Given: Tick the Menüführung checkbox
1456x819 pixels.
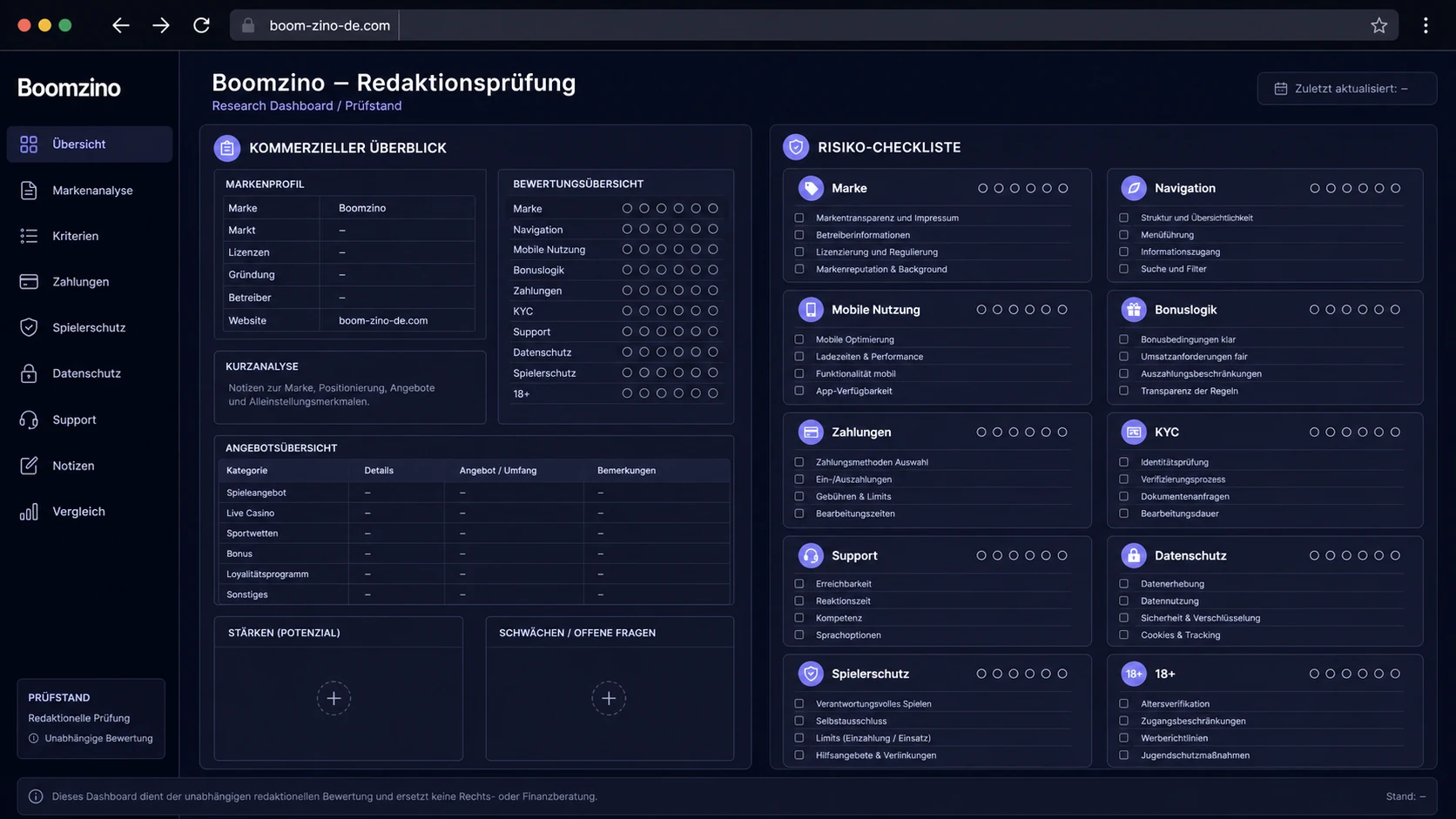Looking at the screenshot, I should 1123,235.
